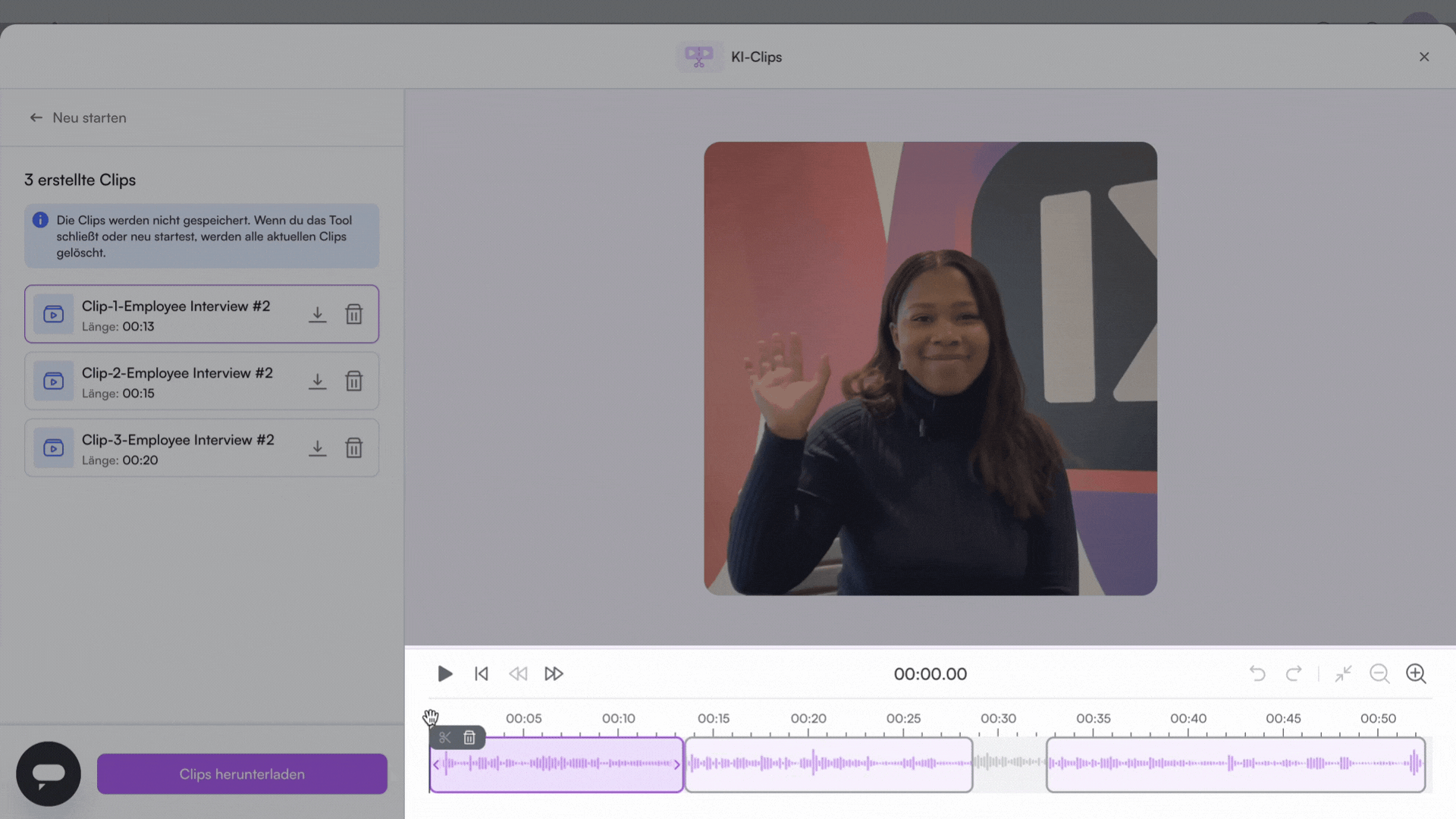The image size is (1456, 819).
Task: Click the notice about clips not being saved
Action: (x=202, y=236)
